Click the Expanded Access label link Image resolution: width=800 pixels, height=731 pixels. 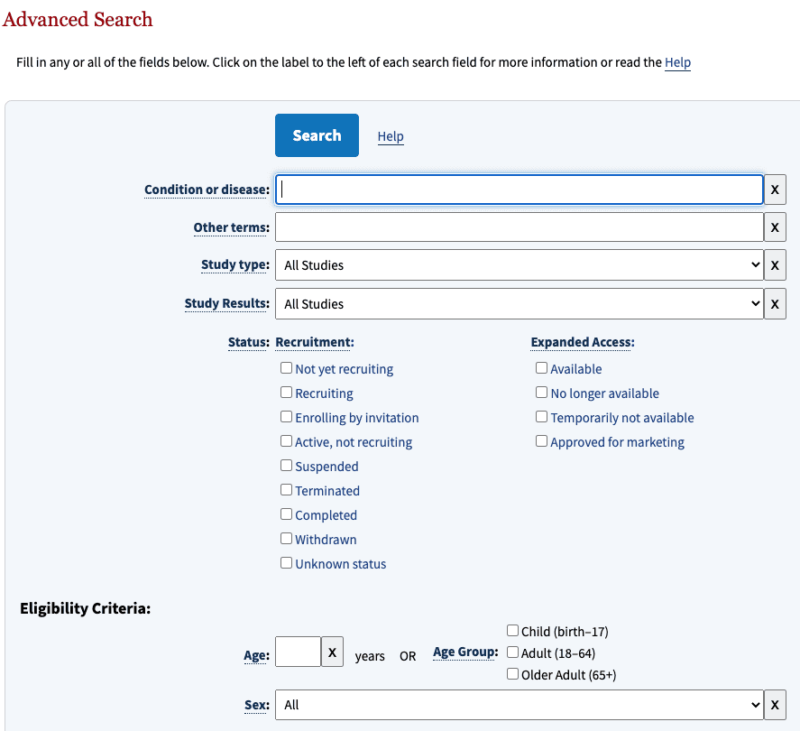point(581,342)
